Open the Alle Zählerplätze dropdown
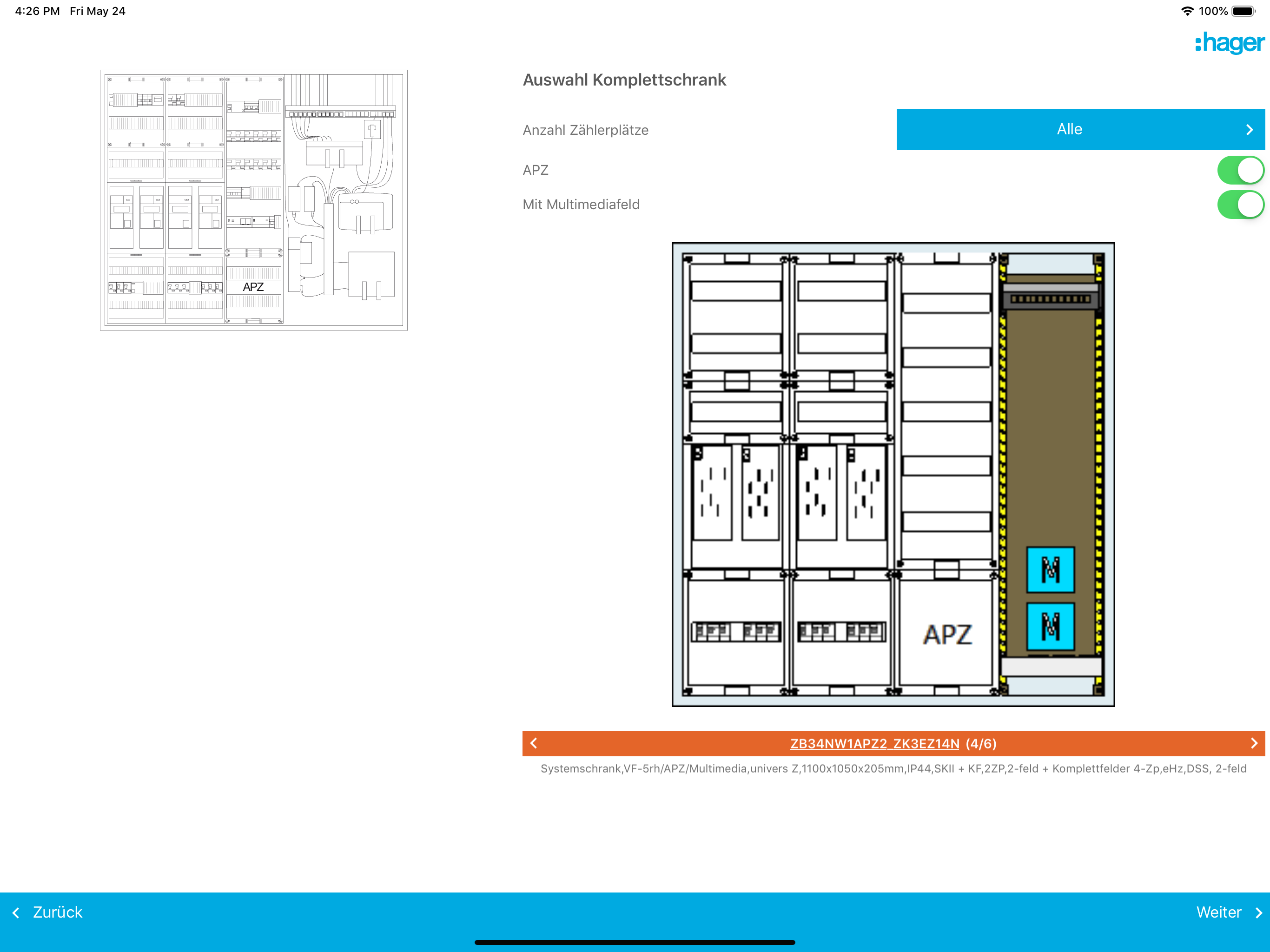The height and width of the screenshot is (952, 1270). (x=1080, y=130)
